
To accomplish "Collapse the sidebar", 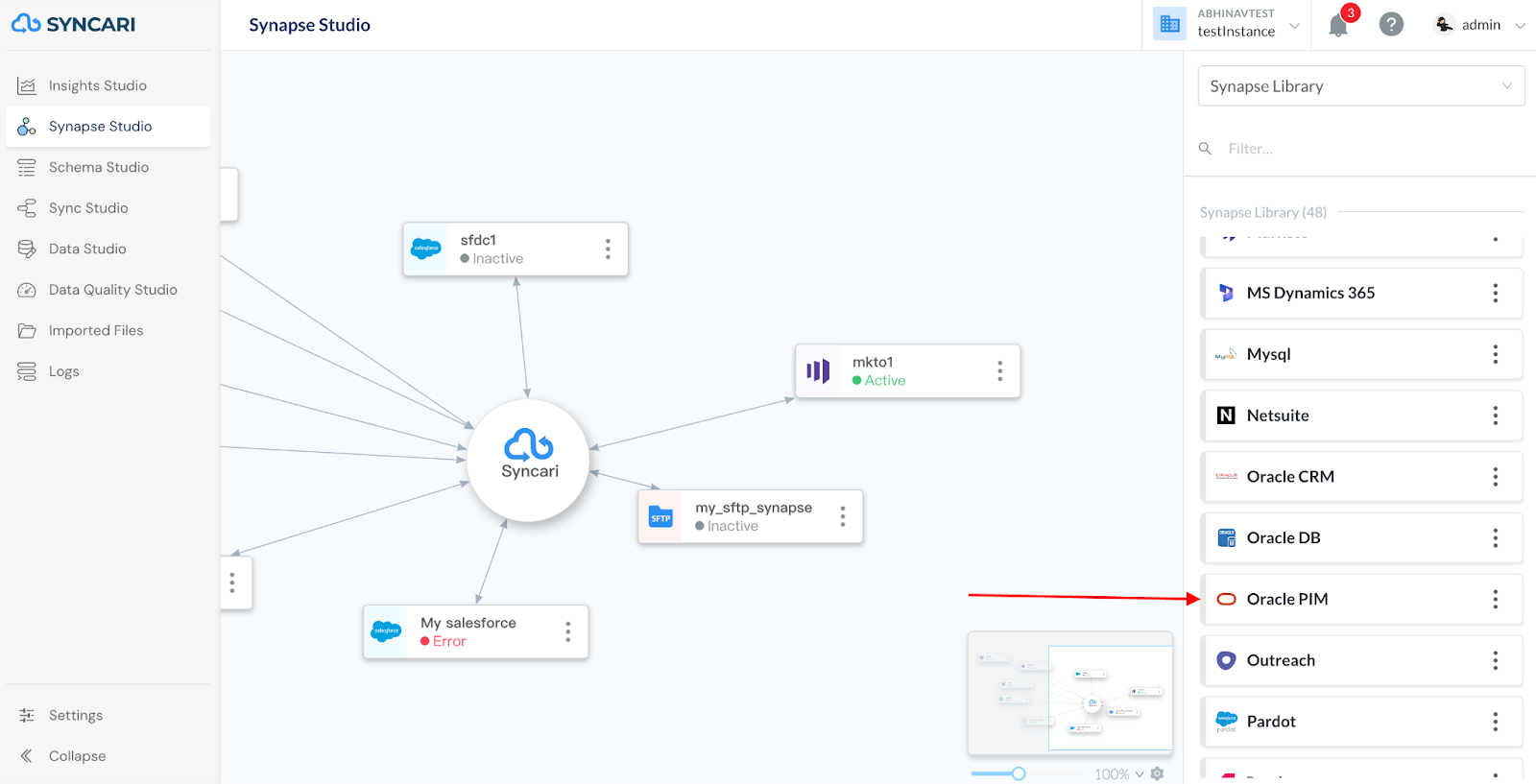I will [x=108, y=756].
